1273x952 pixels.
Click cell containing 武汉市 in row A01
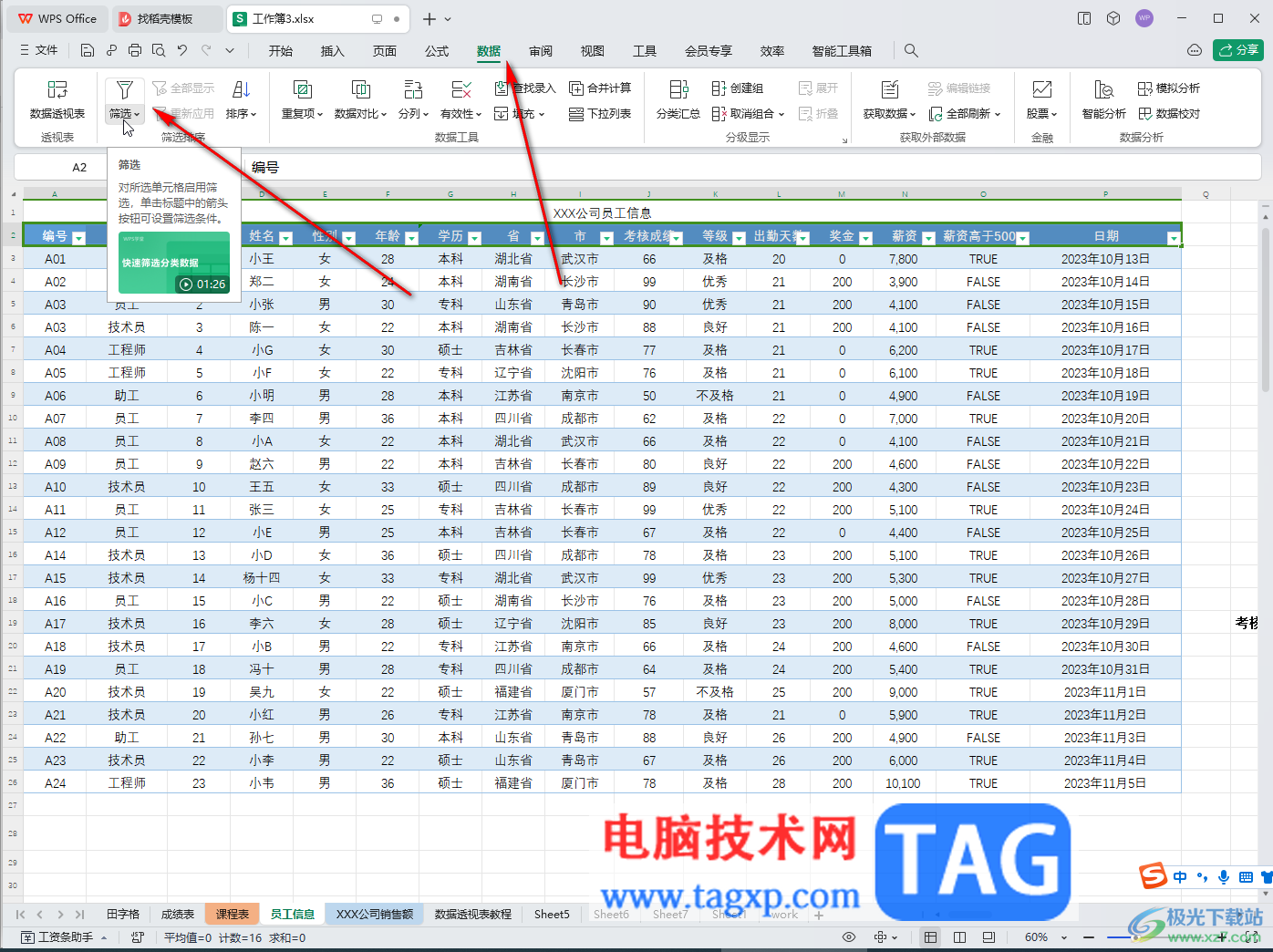tap(580, 259)
